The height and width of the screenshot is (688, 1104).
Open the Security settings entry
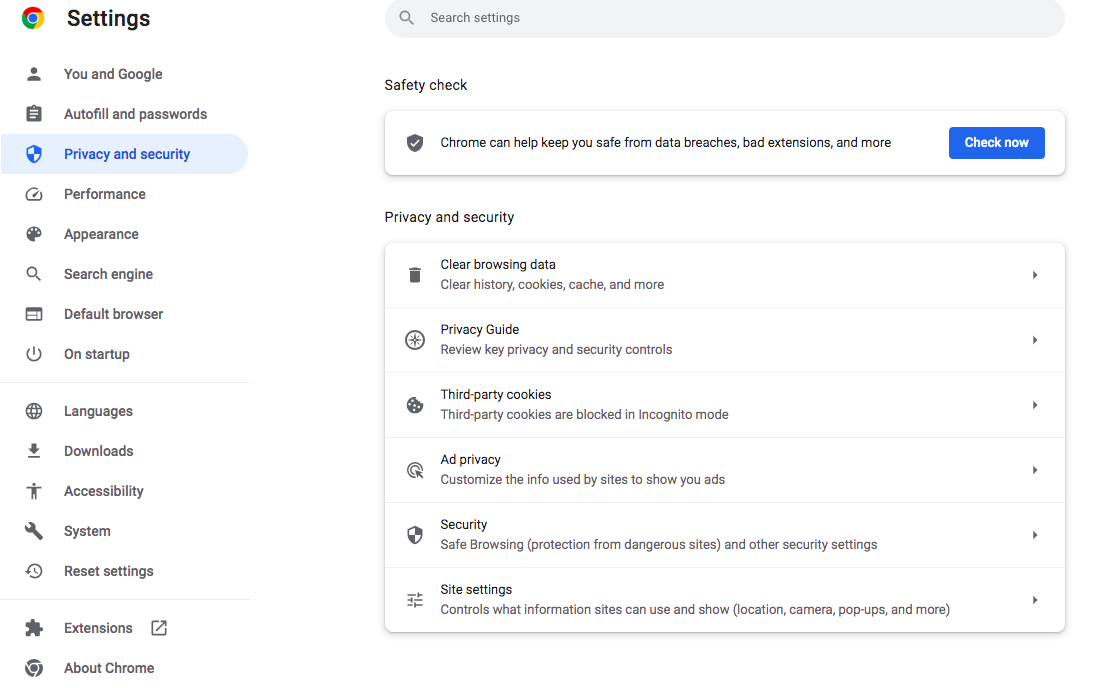coord(724,535)
